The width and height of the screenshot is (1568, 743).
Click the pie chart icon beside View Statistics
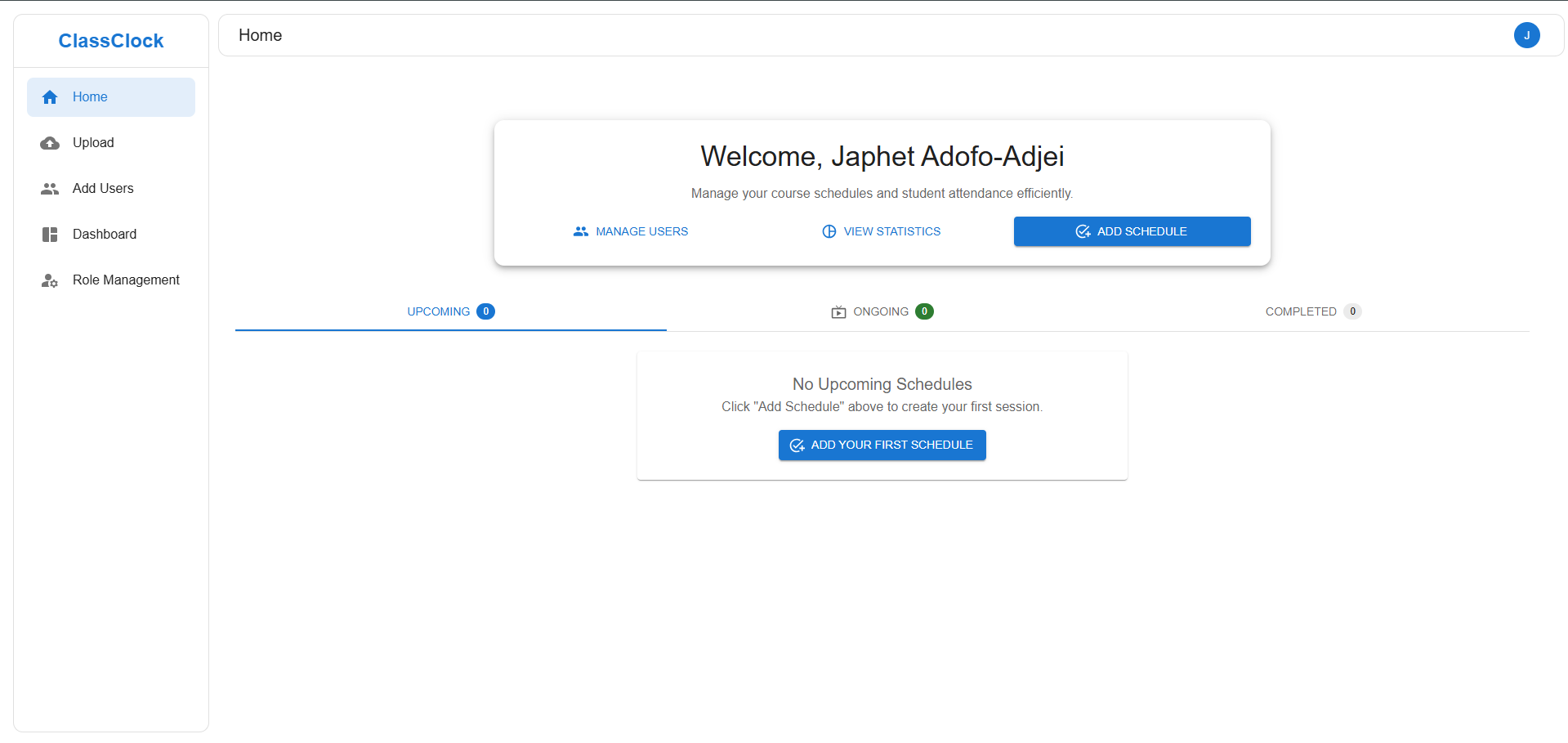click(829, 231)
